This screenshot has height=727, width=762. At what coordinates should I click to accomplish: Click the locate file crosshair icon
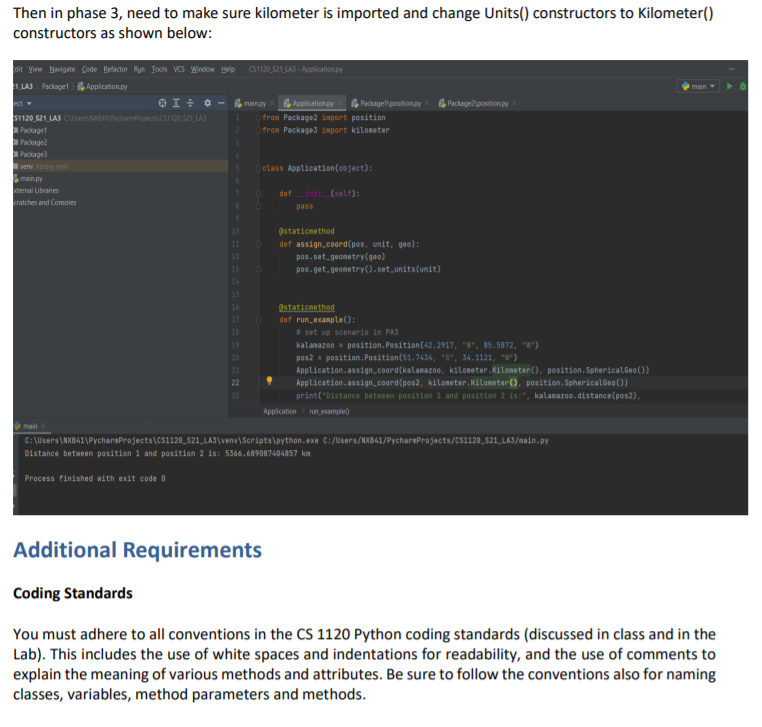point(162,103)
